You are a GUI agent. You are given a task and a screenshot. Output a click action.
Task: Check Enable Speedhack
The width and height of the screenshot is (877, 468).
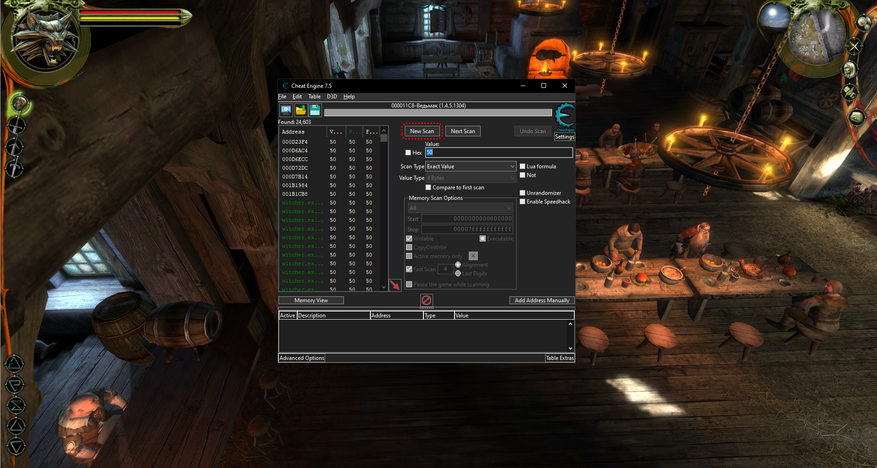click(x=522, y=201)
